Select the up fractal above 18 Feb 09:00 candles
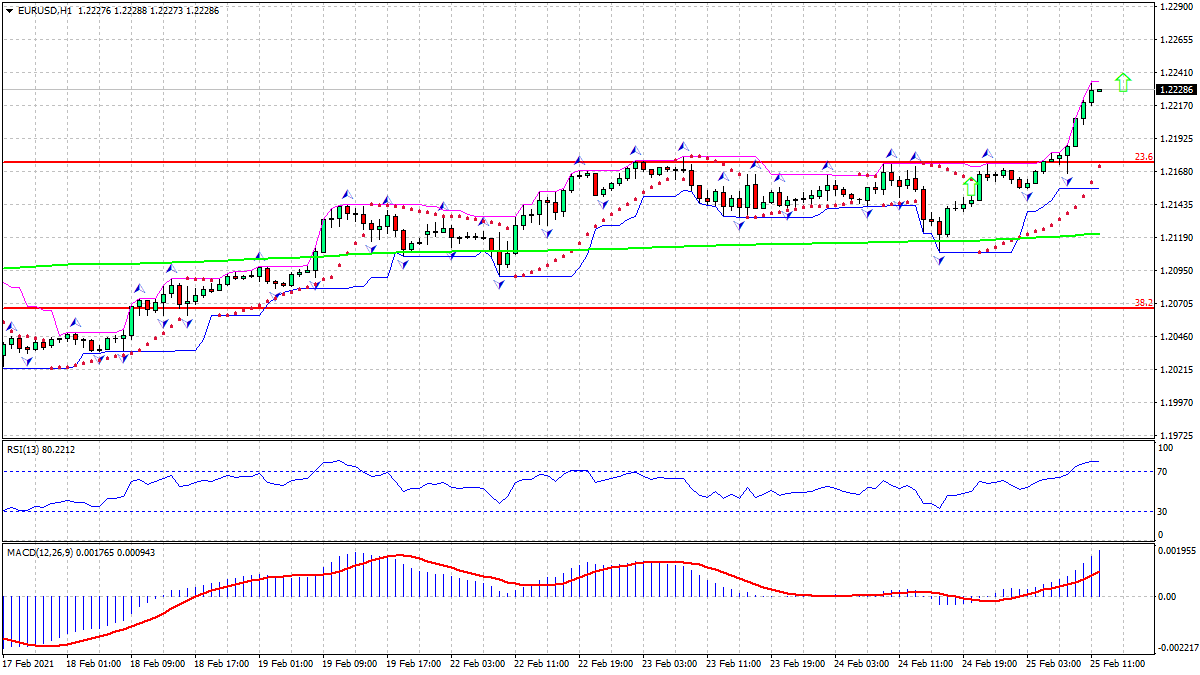The image size is (1200, 675). pyautogui.click(x=171, y=269)
